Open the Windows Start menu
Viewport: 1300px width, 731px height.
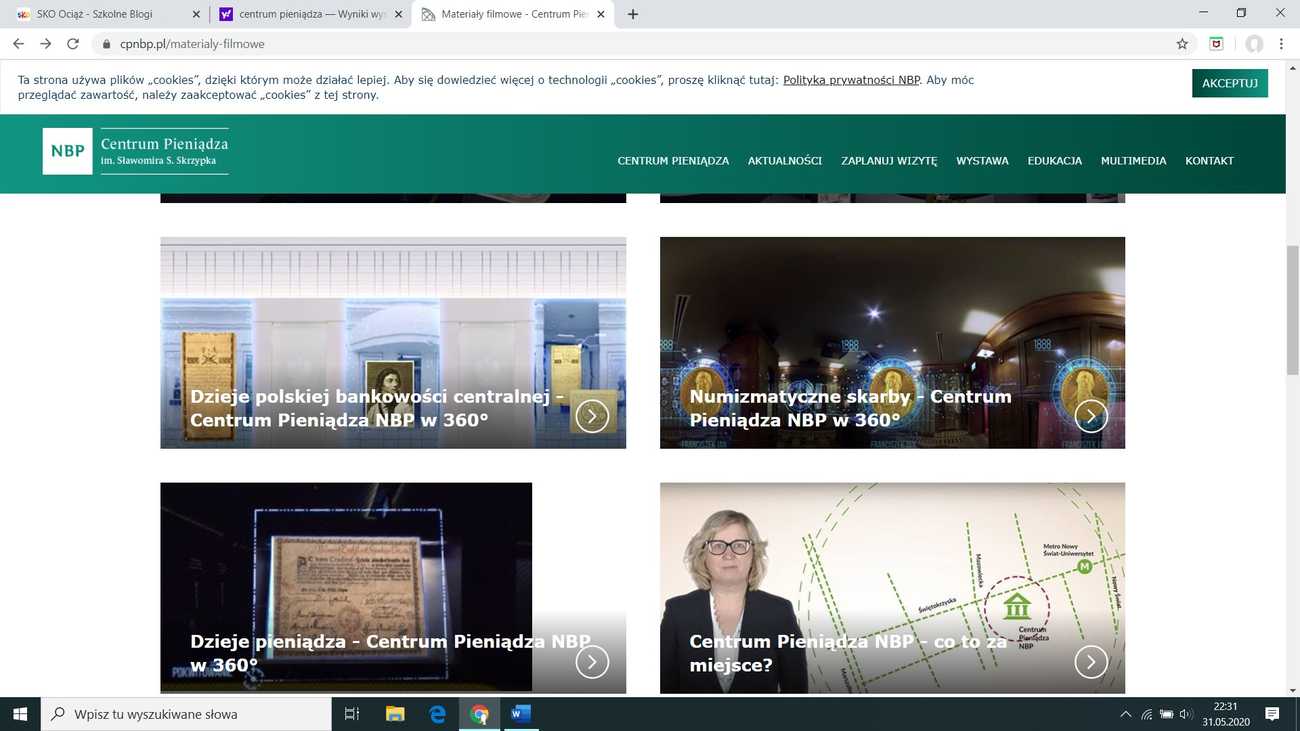[x=20, y=714]
